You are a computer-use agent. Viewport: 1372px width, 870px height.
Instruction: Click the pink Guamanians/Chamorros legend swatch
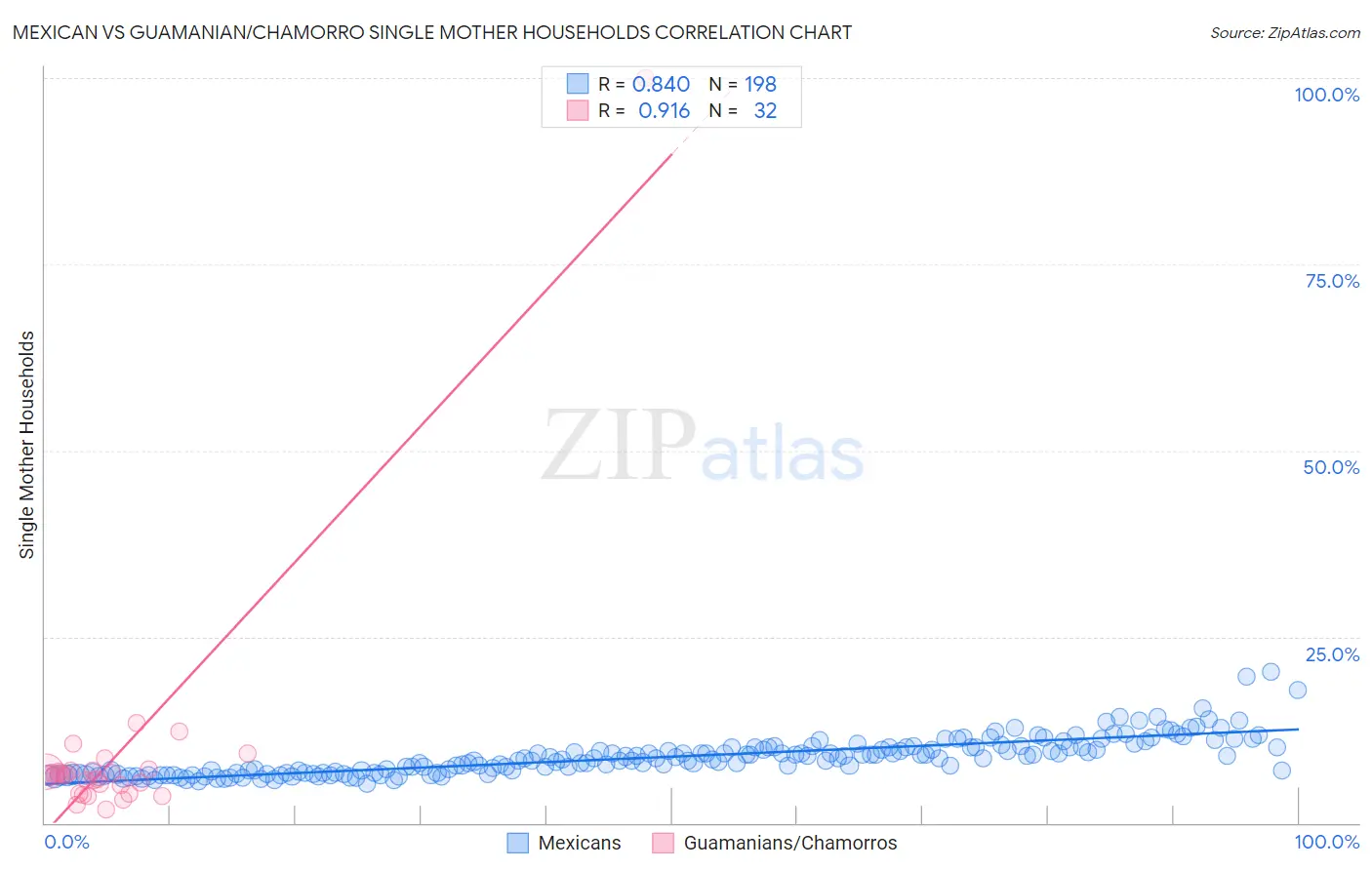pos(663,843)
